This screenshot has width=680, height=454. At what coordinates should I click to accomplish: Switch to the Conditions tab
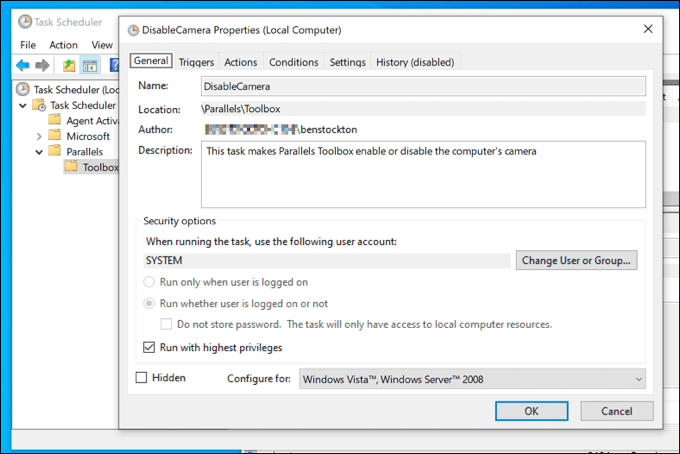point(294,62)
